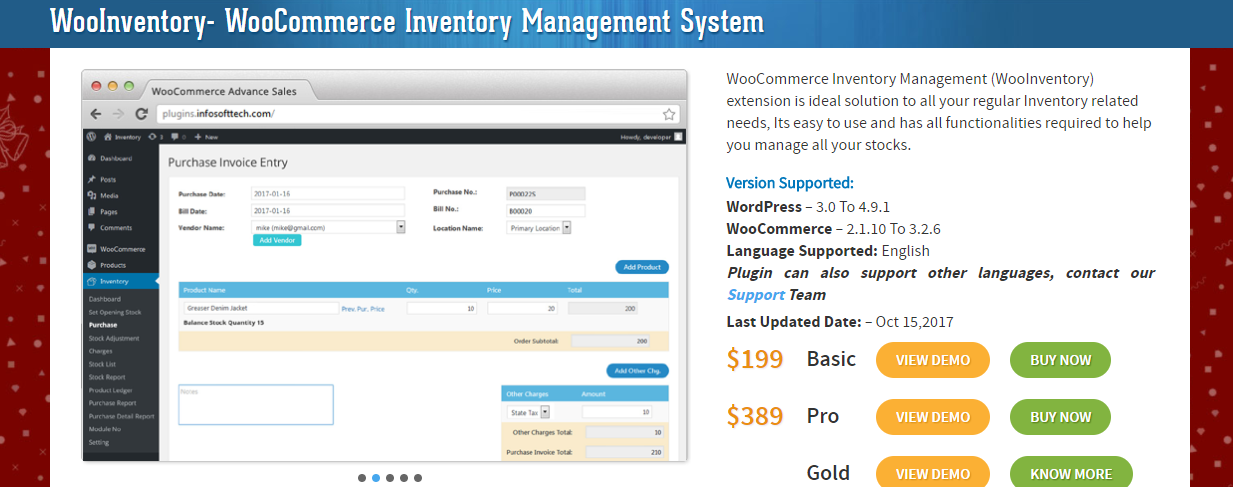The image size is (1233, 487).
Task: Click View Demo for Gold plan
Action: 933,472
